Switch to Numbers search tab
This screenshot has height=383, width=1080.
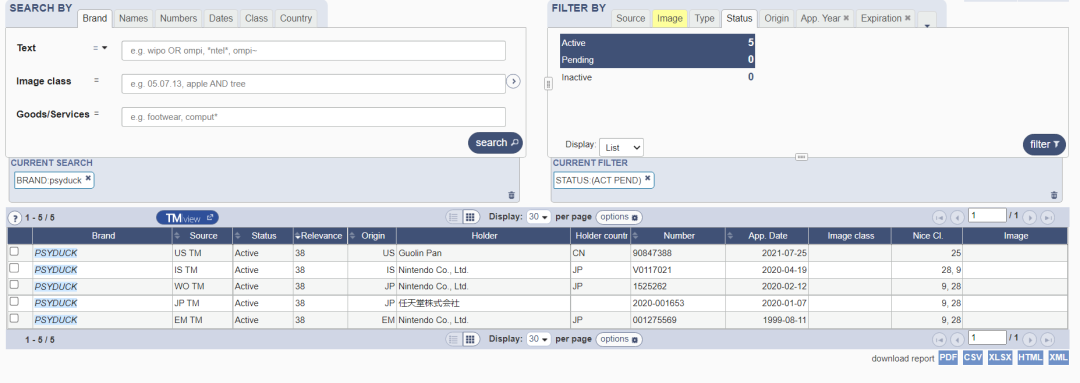tap(178, 19)
